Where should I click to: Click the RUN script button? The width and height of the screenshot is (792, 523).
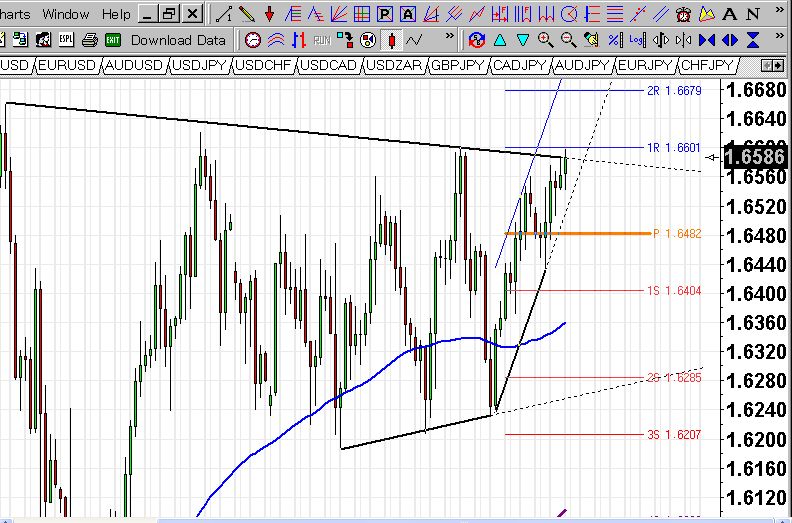coord(322,40)
